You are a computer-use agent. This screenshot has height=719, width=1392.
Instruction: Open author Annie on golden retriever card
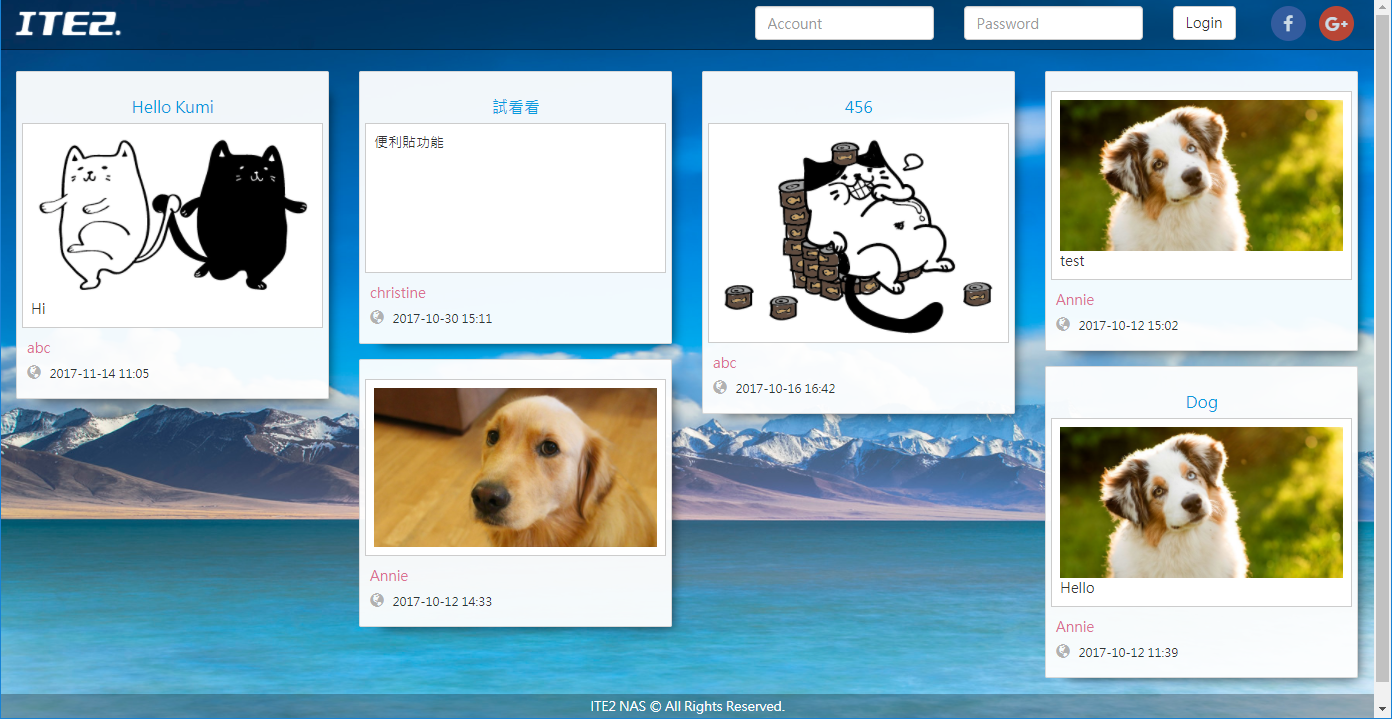(x=389, y=576)
